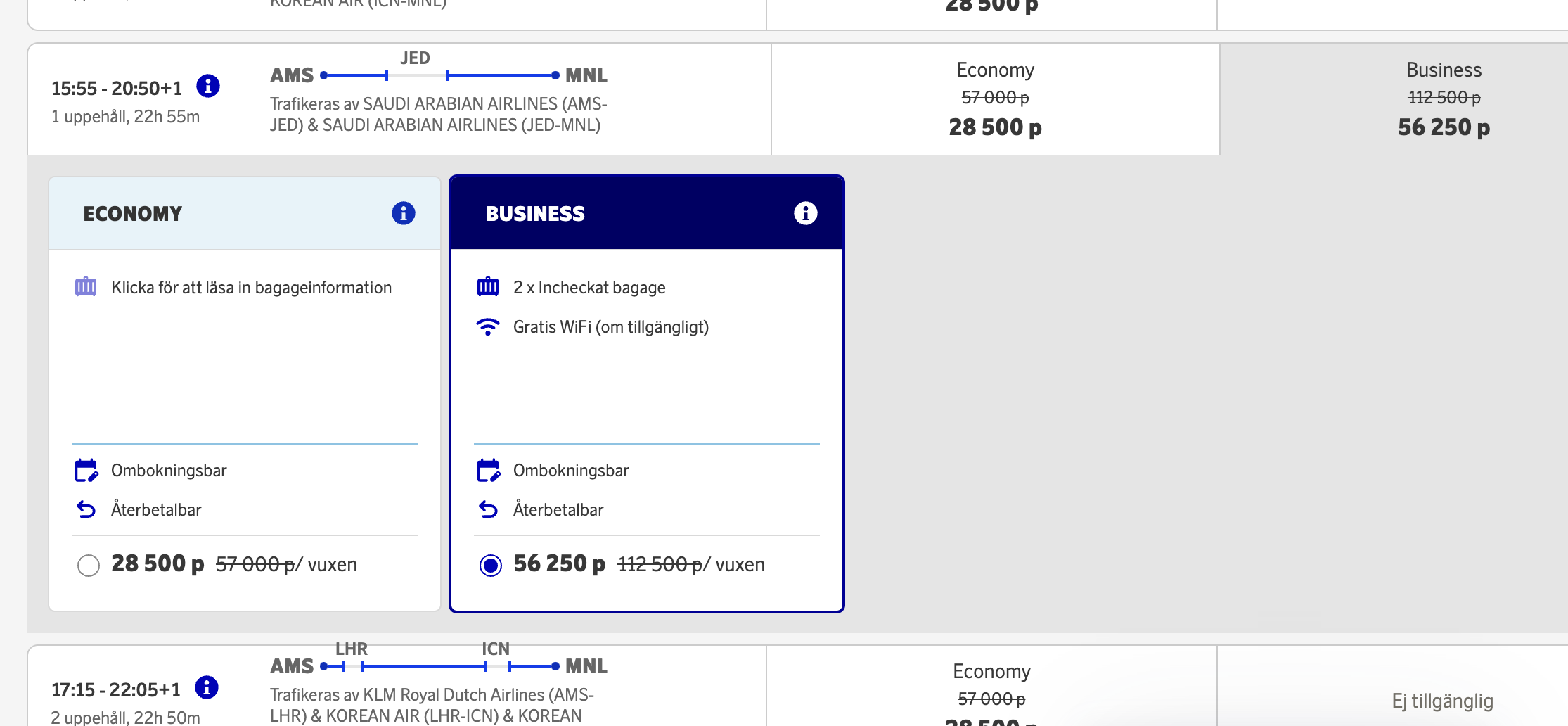This screenshot has width=1568, height=726.
Task: Click Economy refundable arrow icon
Action: [86, 509]
